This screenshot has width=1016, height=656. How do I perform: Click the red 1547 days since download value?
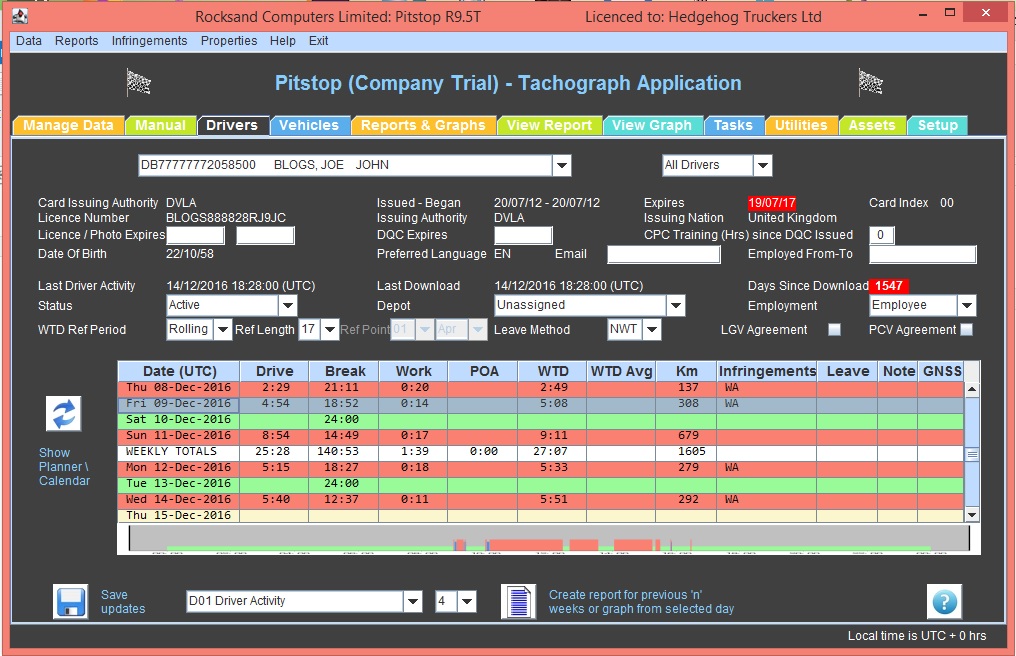point(889,286)
